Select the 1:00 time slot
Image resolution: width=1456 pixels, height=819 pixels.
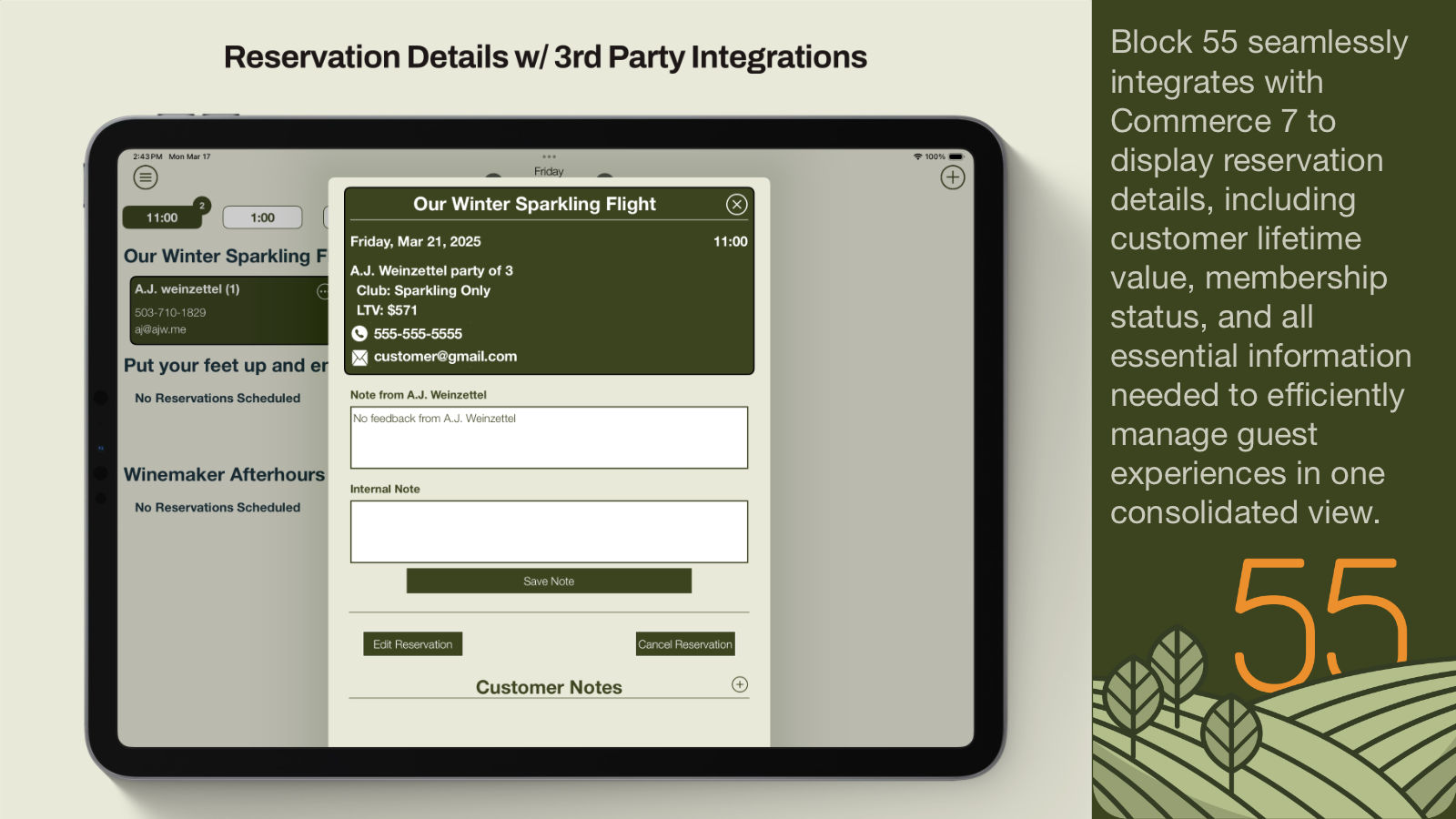pyautogui.click(x=262, y=217)
